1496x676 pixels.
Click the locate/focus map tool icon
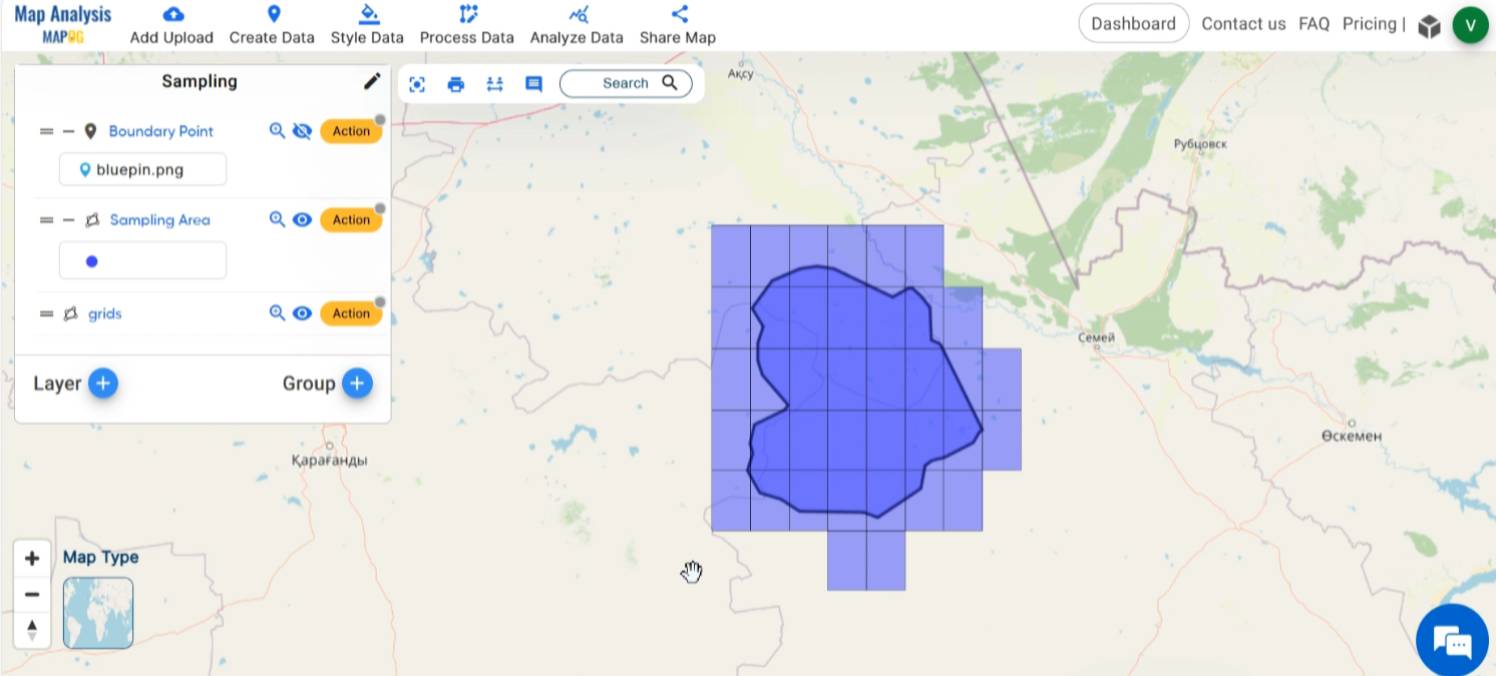pos(417,84)
